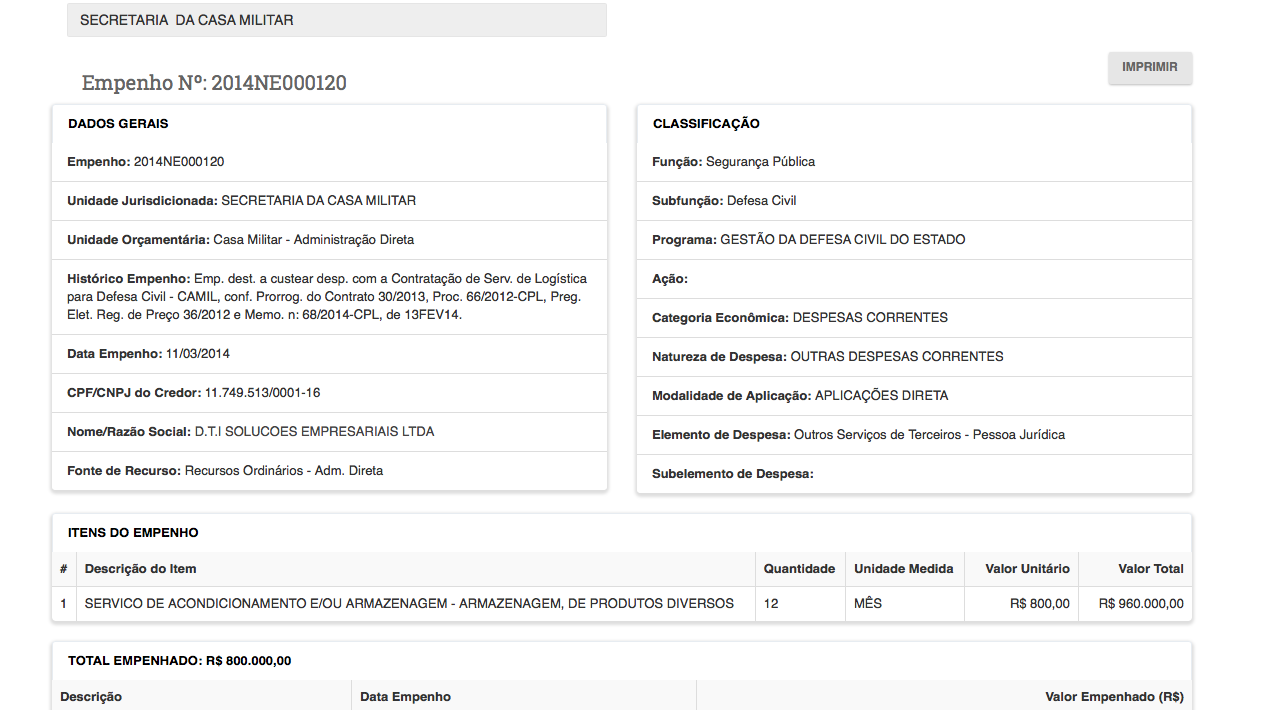Click the Valor Total column header
The width and height of the screenshot is (1262, 710).
[1135, 569]
